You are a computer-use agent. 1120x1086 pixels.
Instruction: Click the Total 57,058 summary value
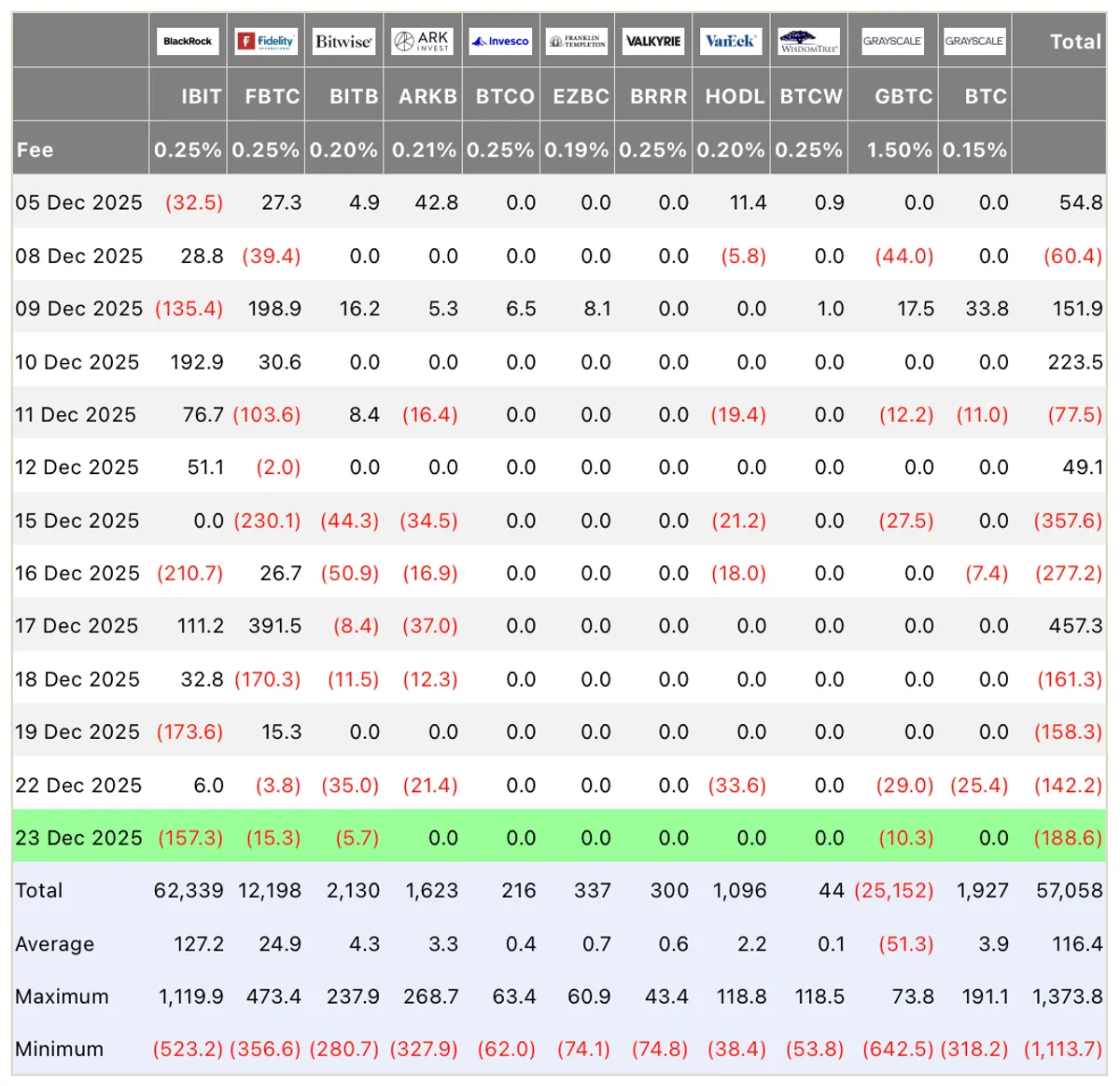pyautogui.click(x=1069, y=891)
